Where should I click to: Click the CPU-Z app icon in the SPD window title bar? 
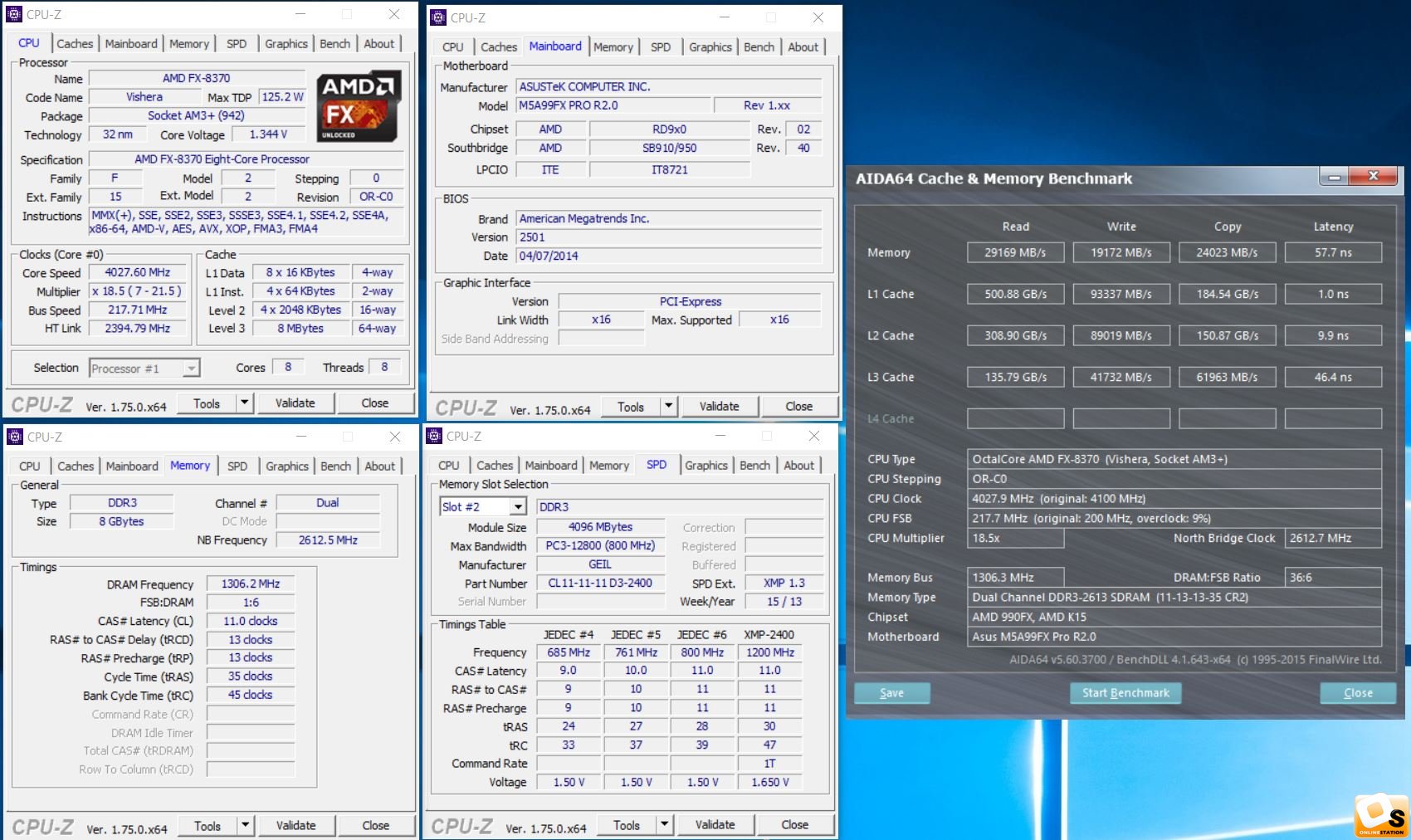(x=434, y=436)
